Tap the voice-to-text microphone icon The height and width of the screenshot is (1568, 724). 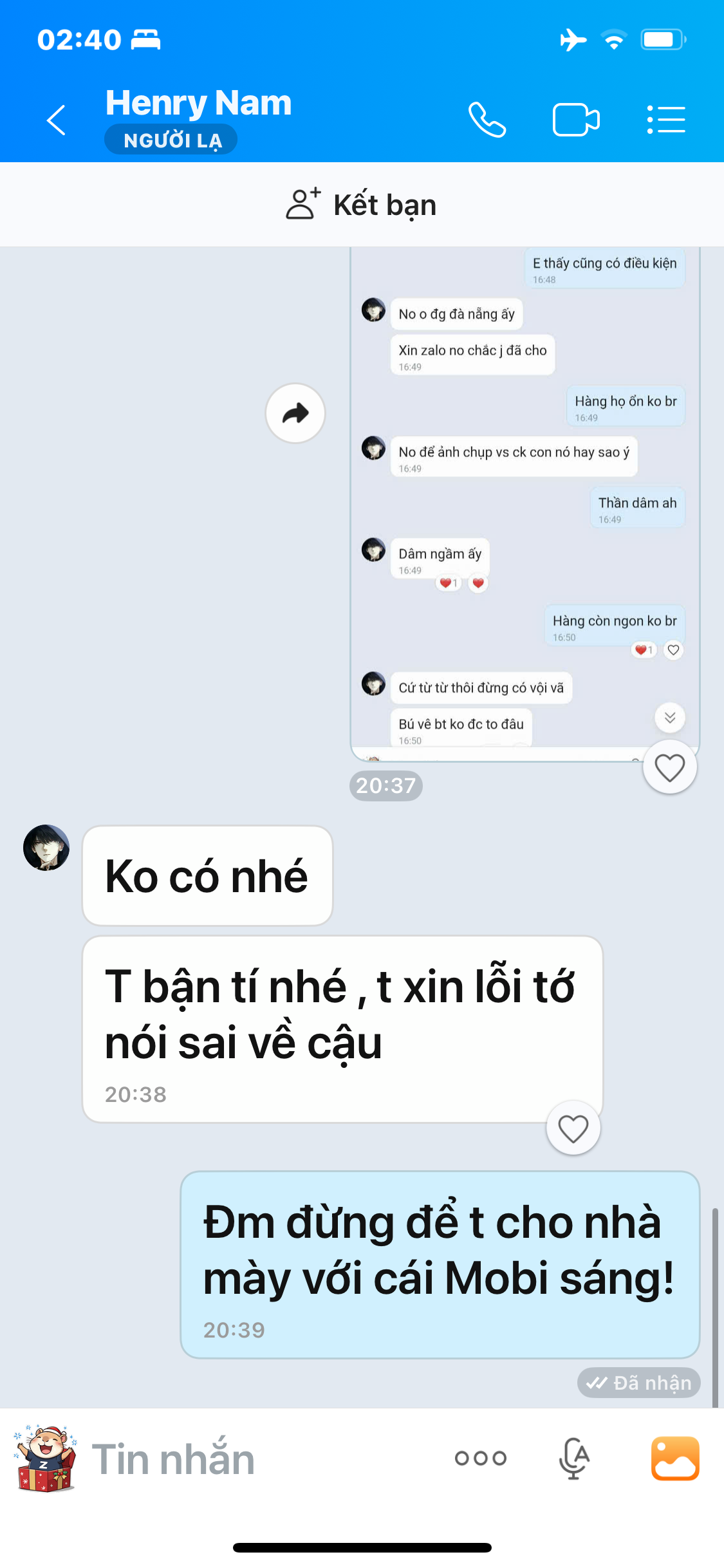[573, 1458]
